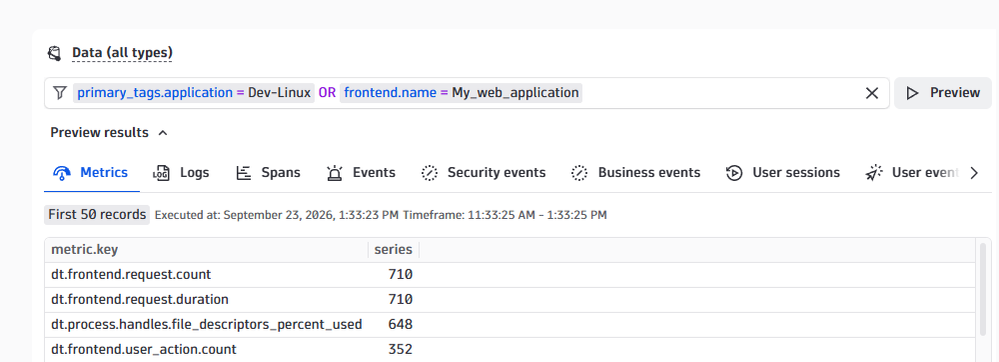
Task: Click the filter funnel icon
Action: 59,93
